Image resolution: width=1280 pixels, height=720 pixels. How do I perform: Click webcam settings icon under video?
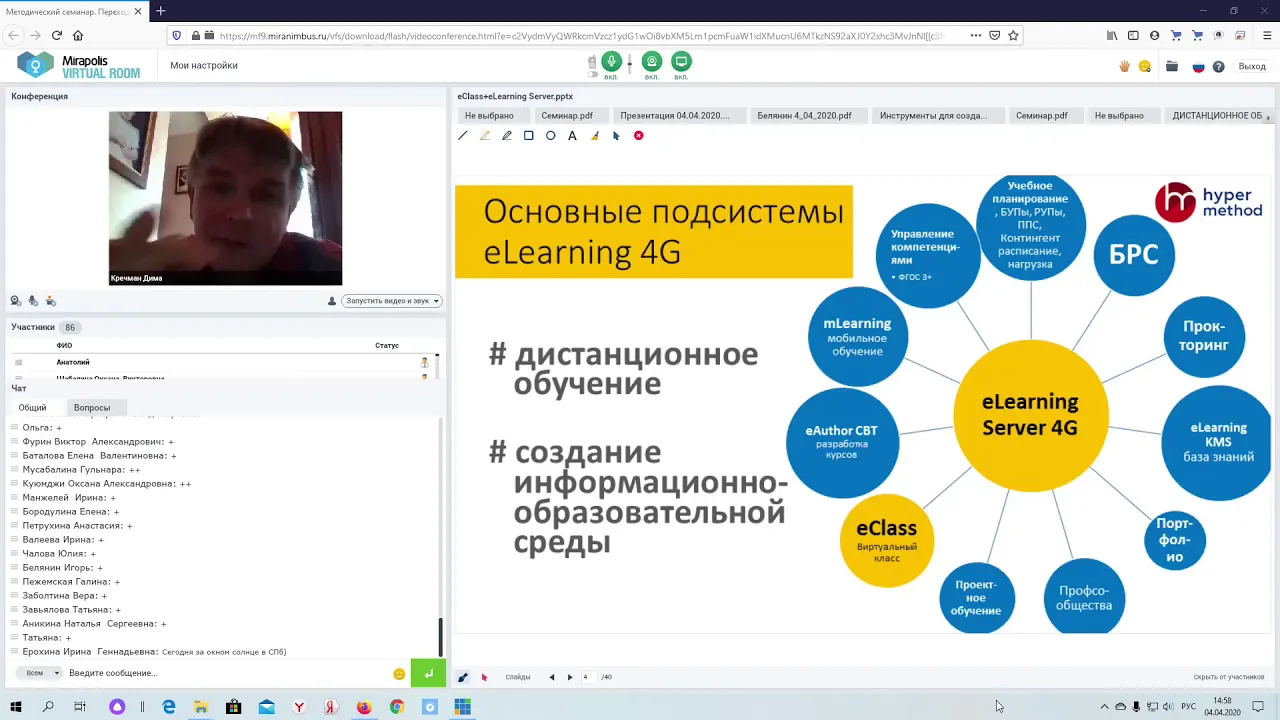(16, 300)
